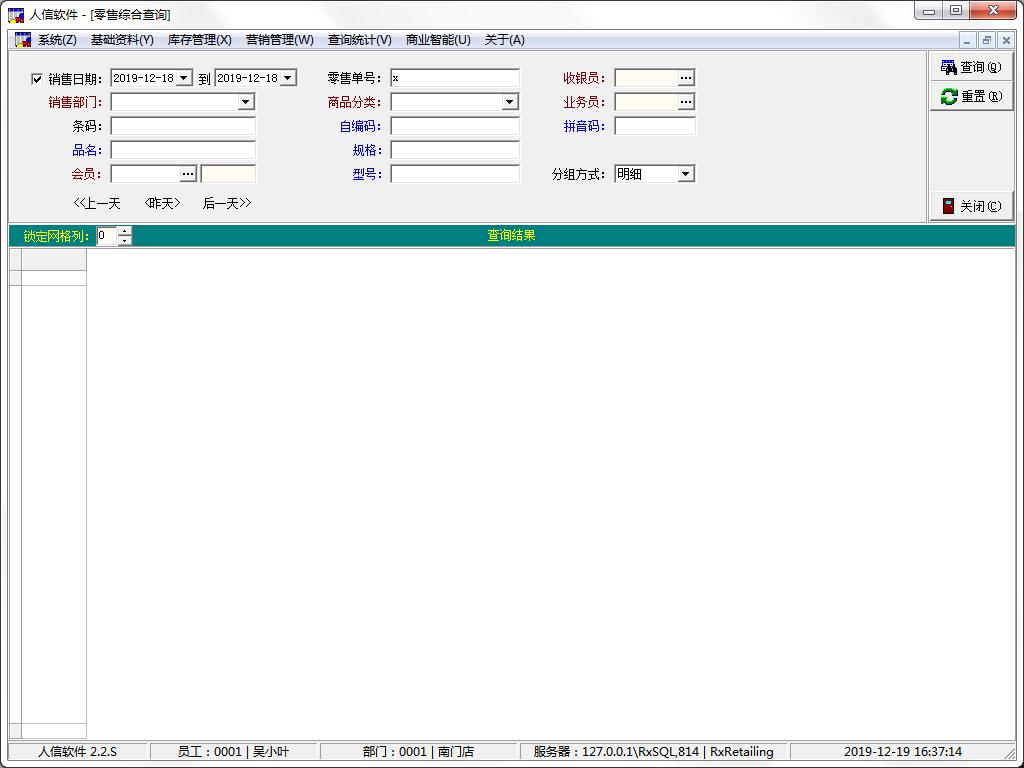Click the title bar application icon
The width and height of the screenshot is (1024, 768).
pyautogui.click(x=16, y=14)
